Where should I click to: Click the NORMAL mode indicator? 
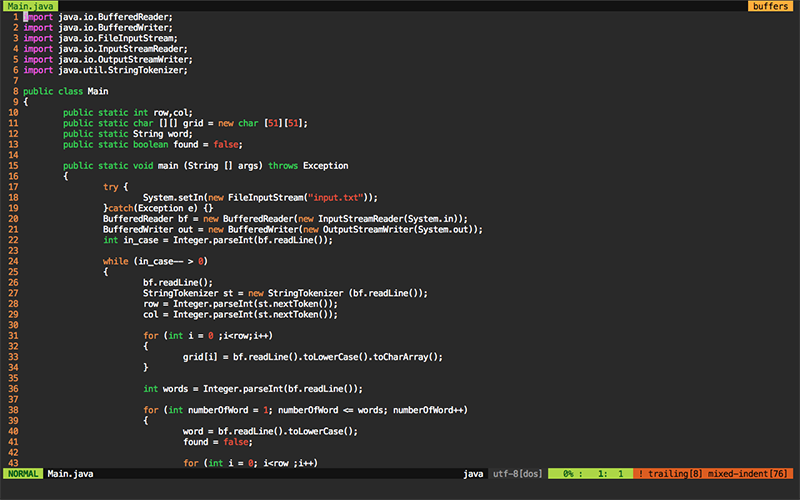click(23, 474)
